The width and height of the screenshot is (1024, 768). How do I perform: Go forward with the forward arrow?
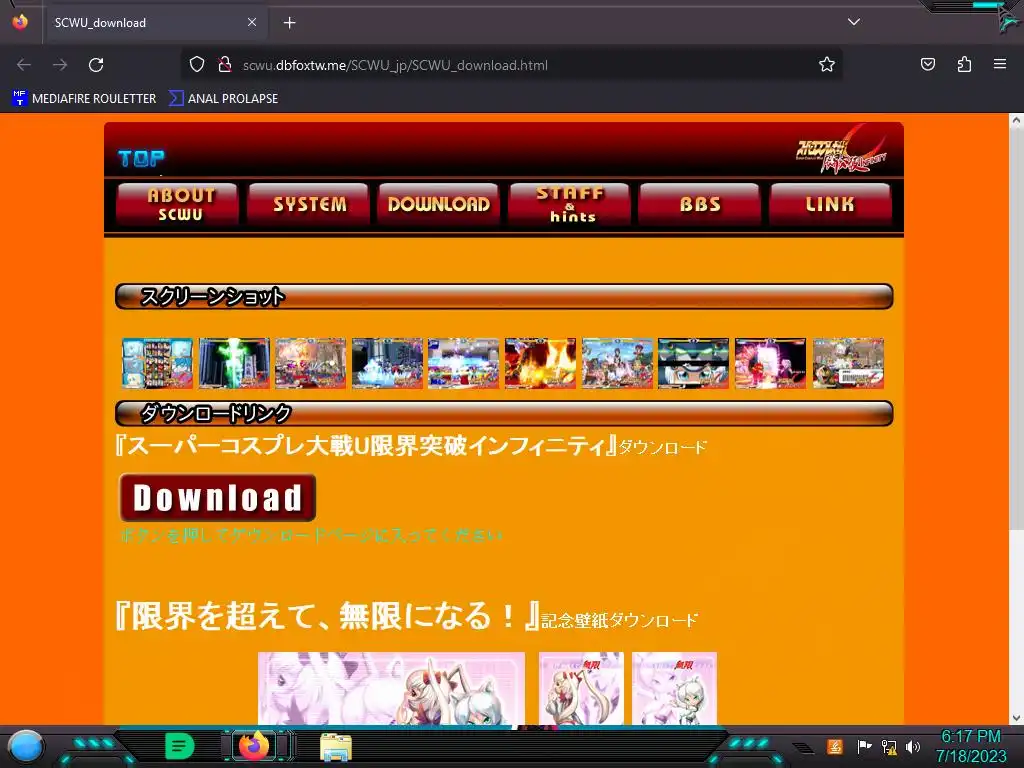point(60,65)
